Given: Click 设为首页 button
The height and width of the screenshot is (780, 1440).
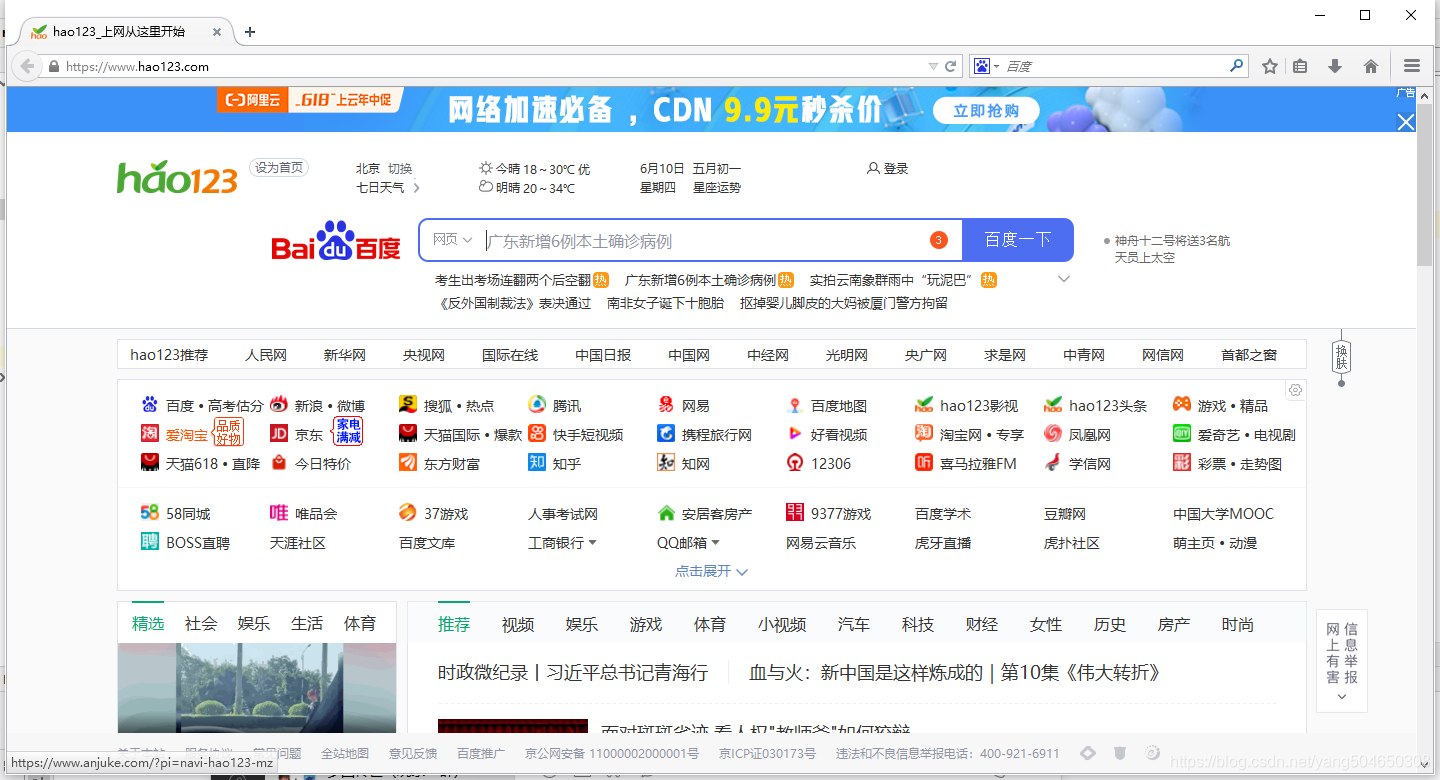Looking at the screenshot, I should pos(279,168).
